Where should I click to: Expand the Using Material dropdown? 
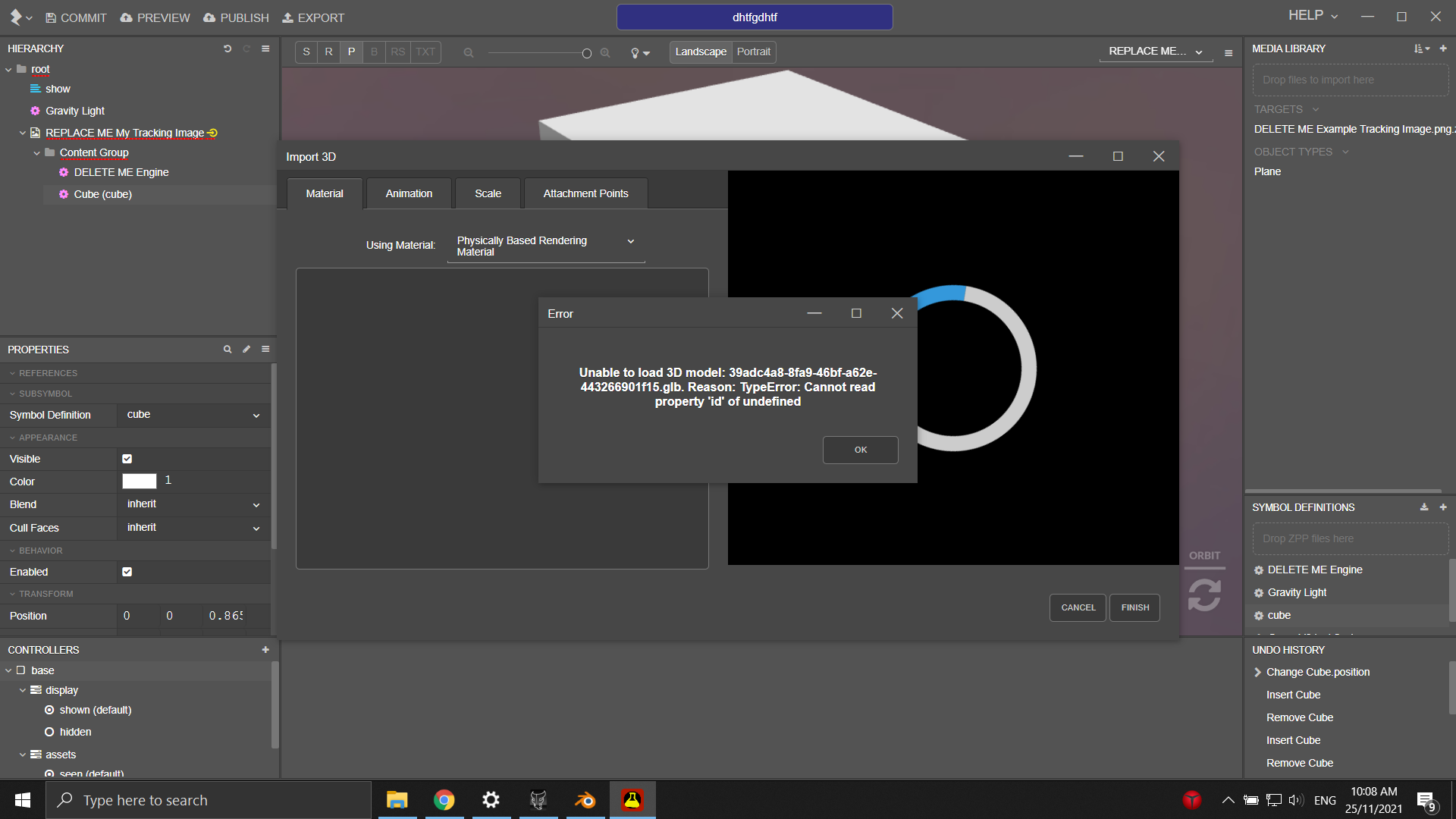(546, 246)
